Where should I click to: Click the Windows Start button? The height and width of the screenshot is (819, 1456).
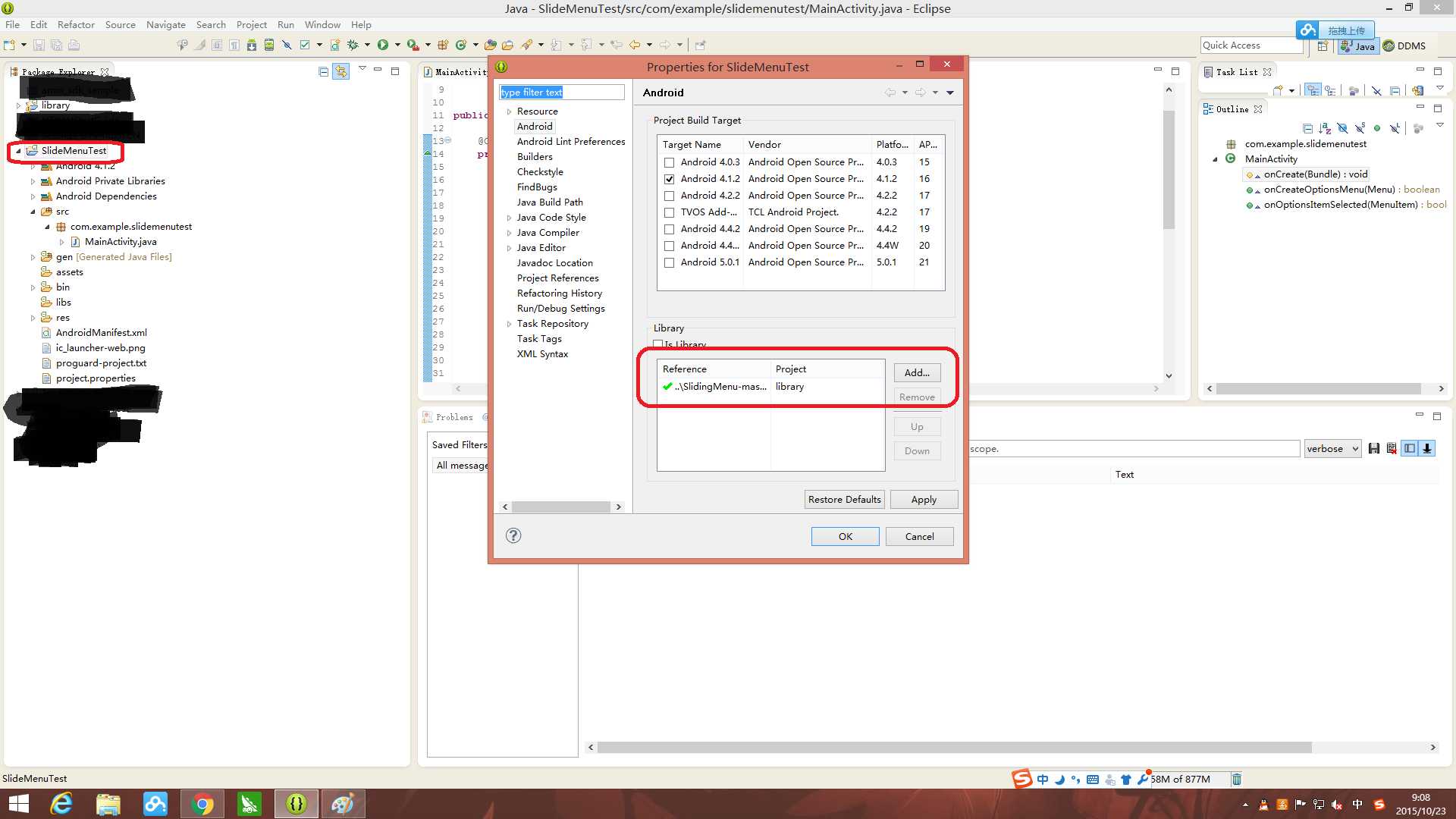click(18, 804)
